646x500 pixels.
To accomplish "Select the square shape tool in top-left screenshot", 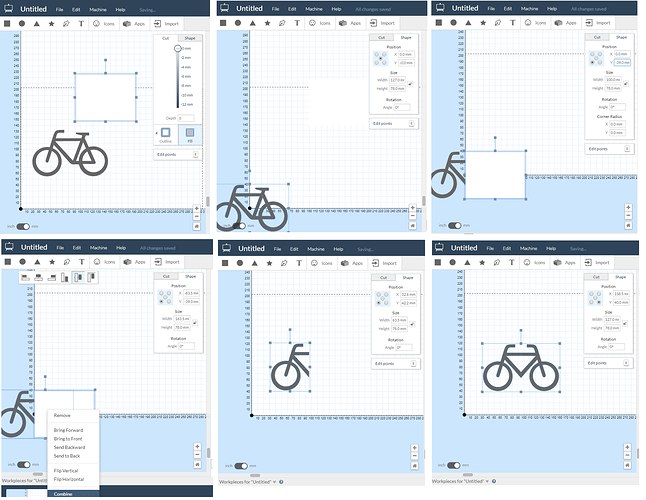I will point(7,23).
